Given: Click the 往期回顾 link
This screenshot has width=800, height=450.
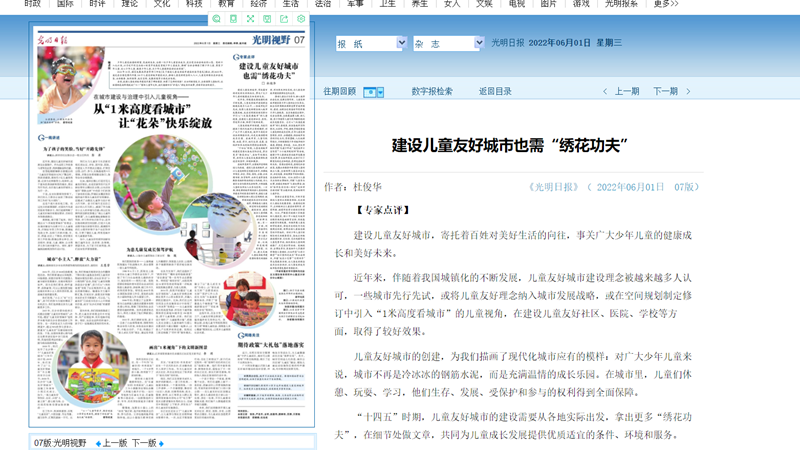Looking at the screenshot, I should pos(340,91).
